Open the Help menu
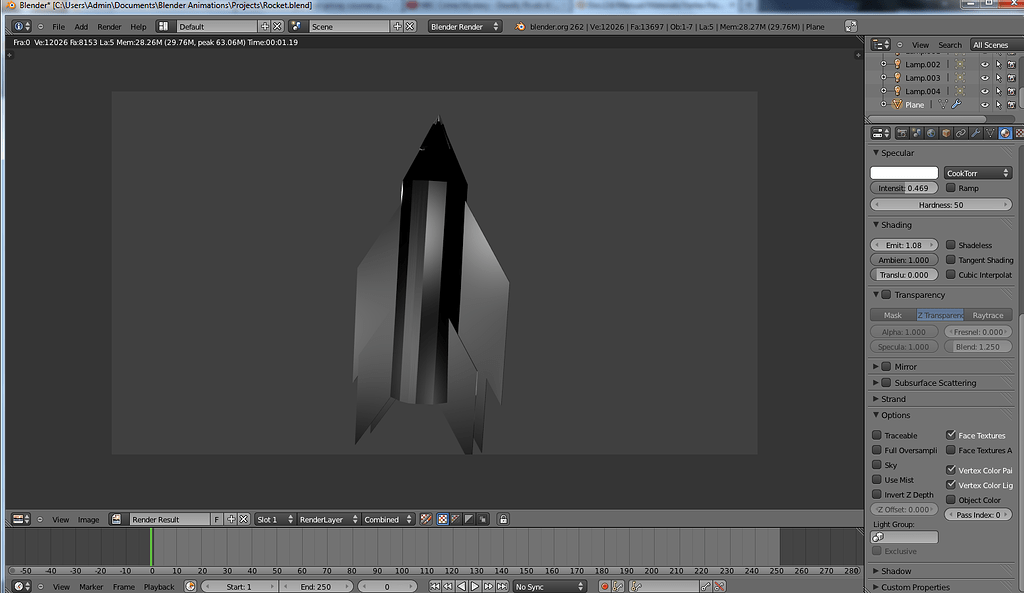The width and height of the screenshot is (1024, 593). pos(138,27)
